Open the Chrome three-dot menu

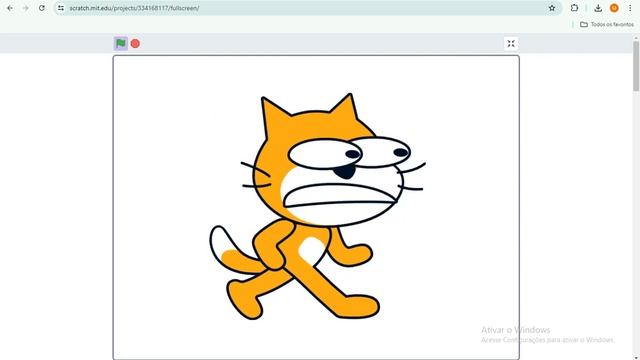630,8
